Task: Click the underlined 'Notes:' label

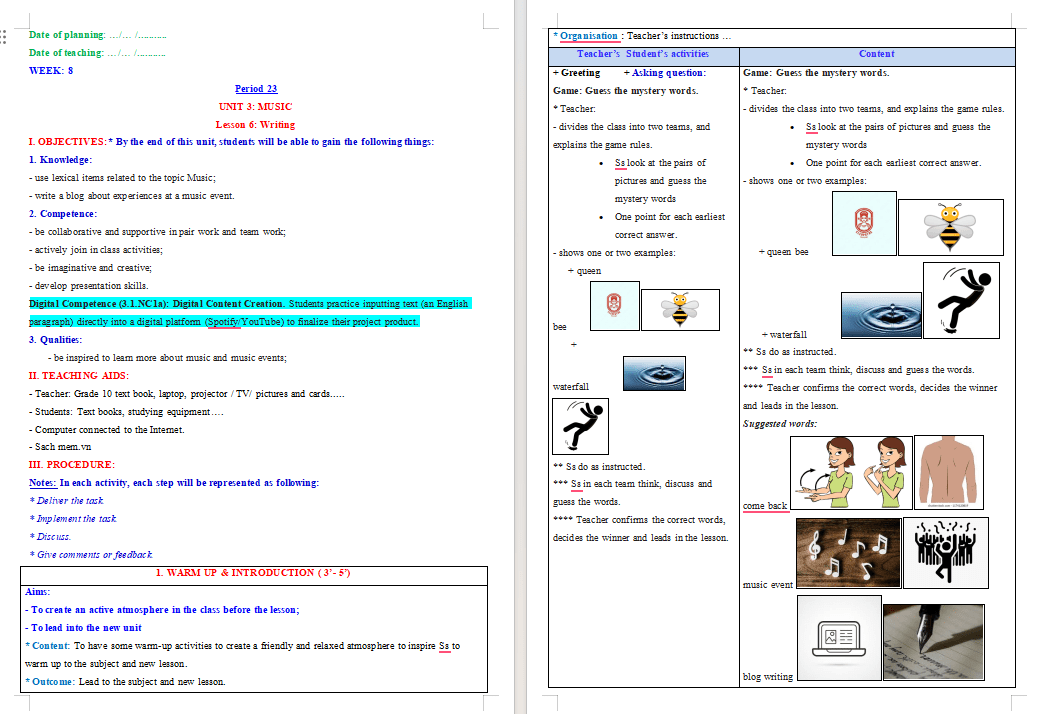Action: point(43,483)
